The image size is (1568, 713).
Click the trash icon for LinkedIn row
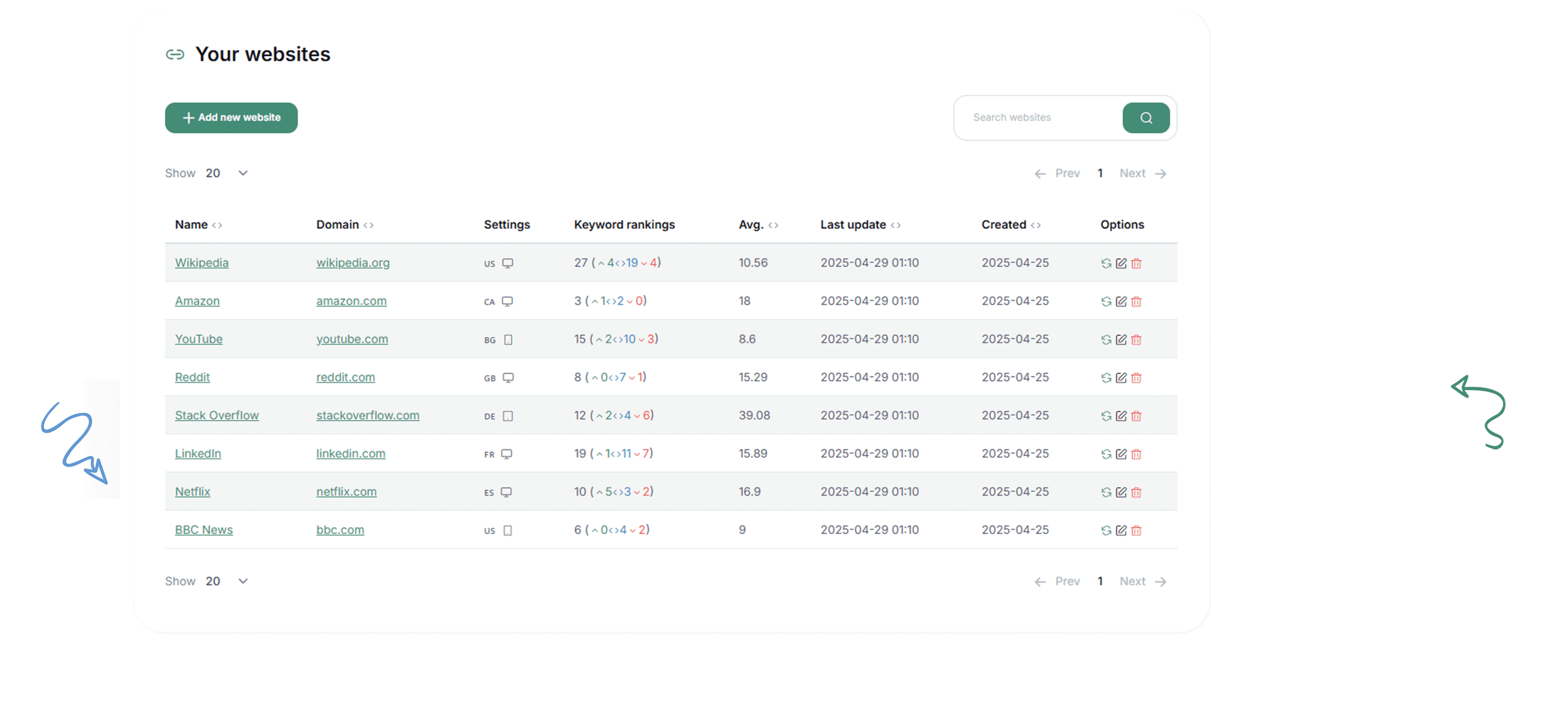coord(1136,454)
